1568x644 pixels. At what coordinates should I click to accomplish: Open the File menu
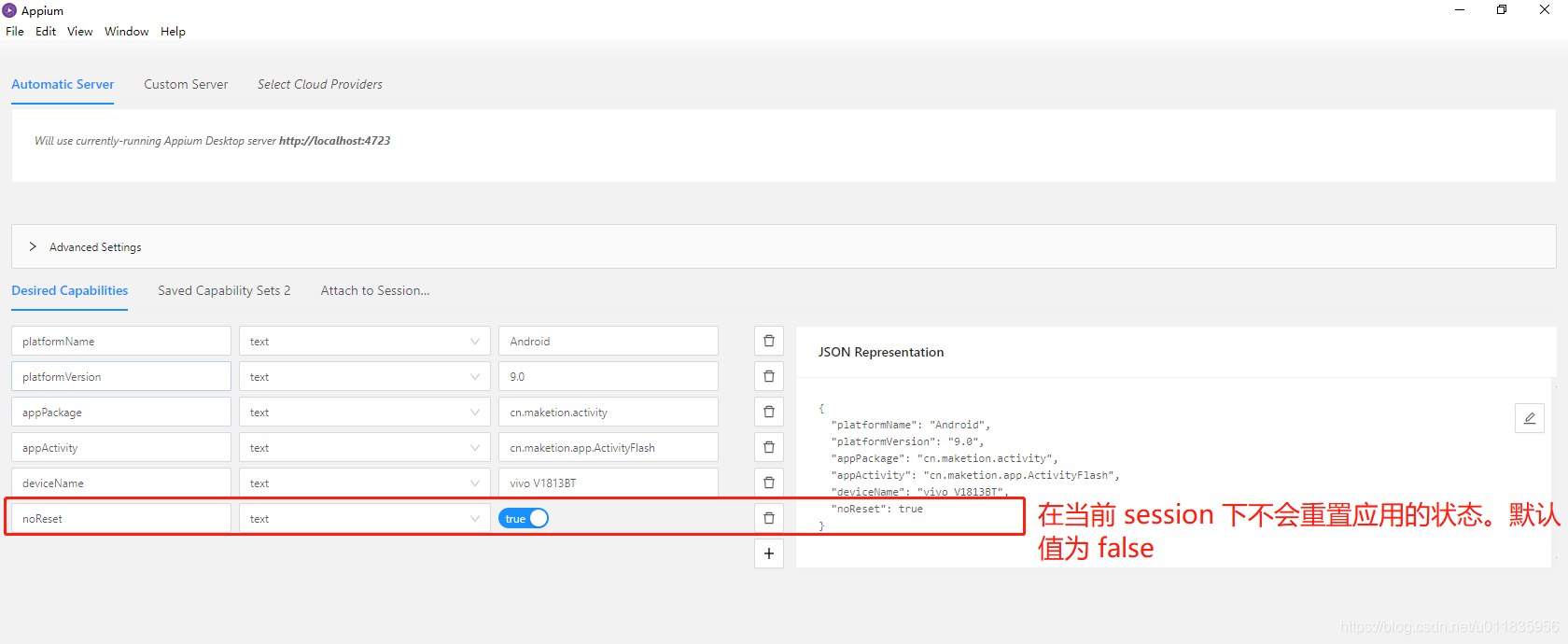15,31
